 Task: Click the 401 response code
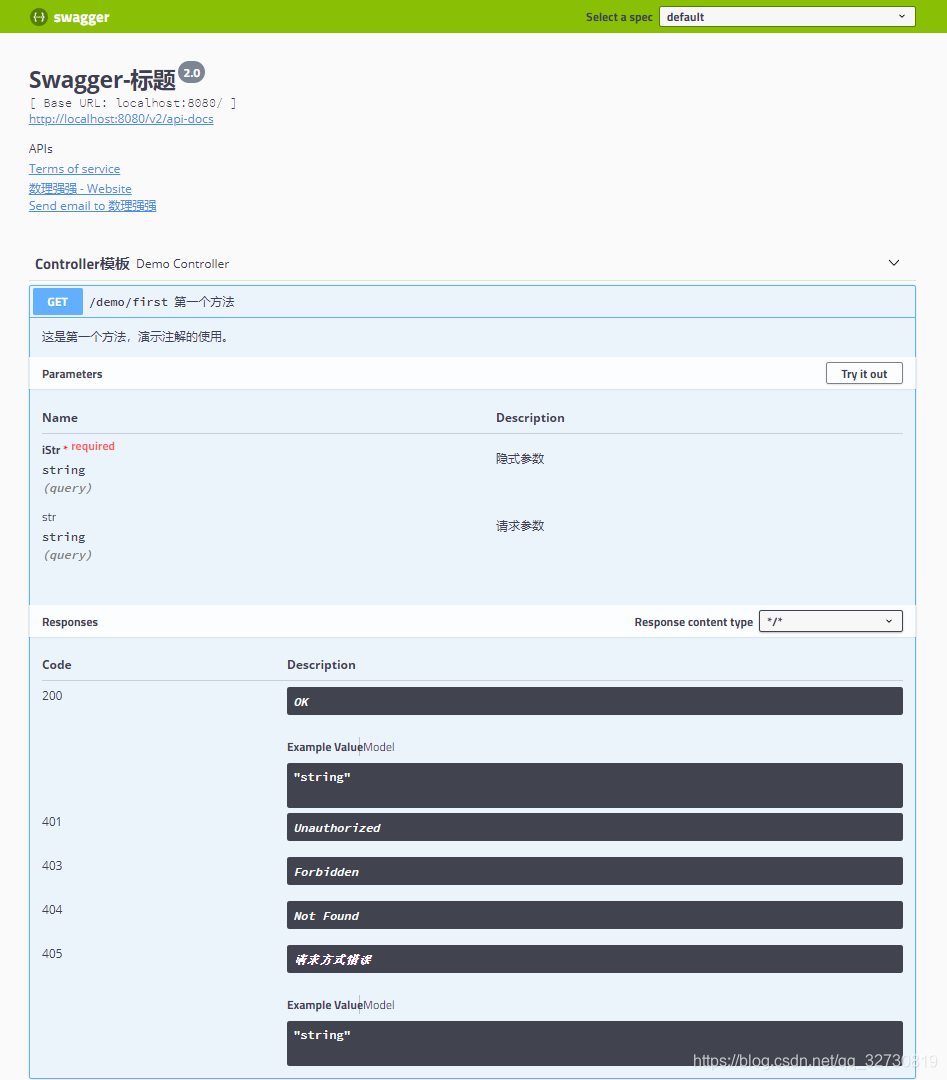(52, 822)
